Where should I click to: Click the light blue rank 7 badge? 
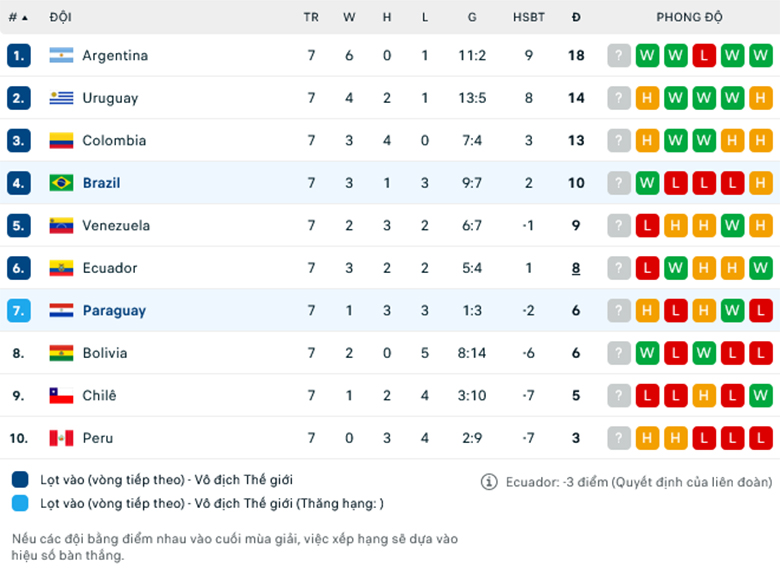(x=19, y=310)
